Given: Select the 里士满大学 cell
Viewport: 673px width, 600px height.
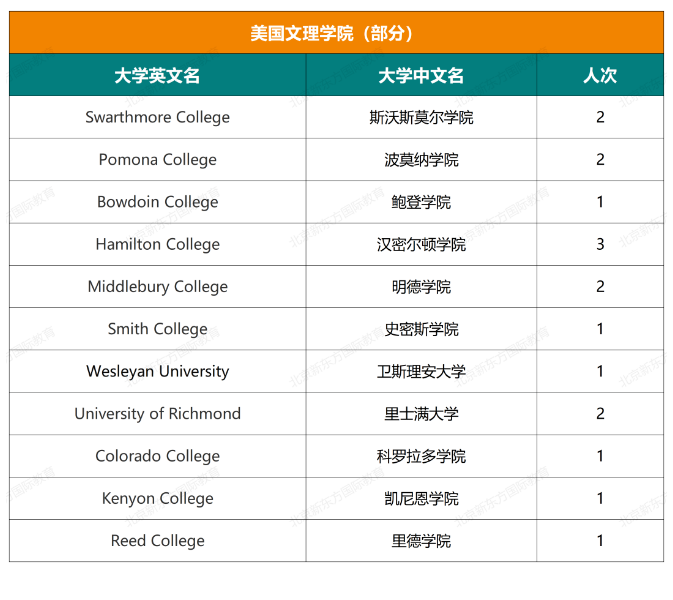Looking at the screenshot, I should click(x=421, y=414).
